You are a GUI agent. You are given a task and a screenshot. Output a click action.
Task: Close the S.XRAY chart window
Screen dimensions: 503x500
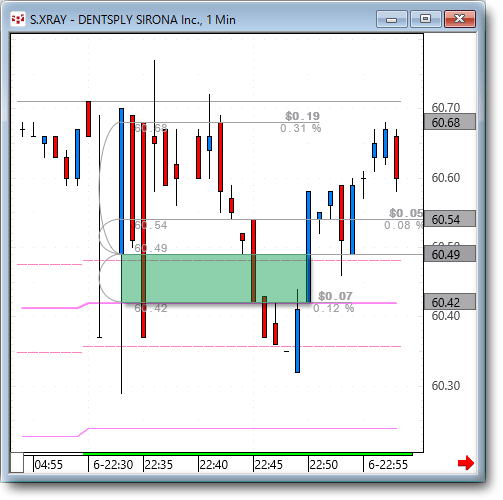click(460, 19)
